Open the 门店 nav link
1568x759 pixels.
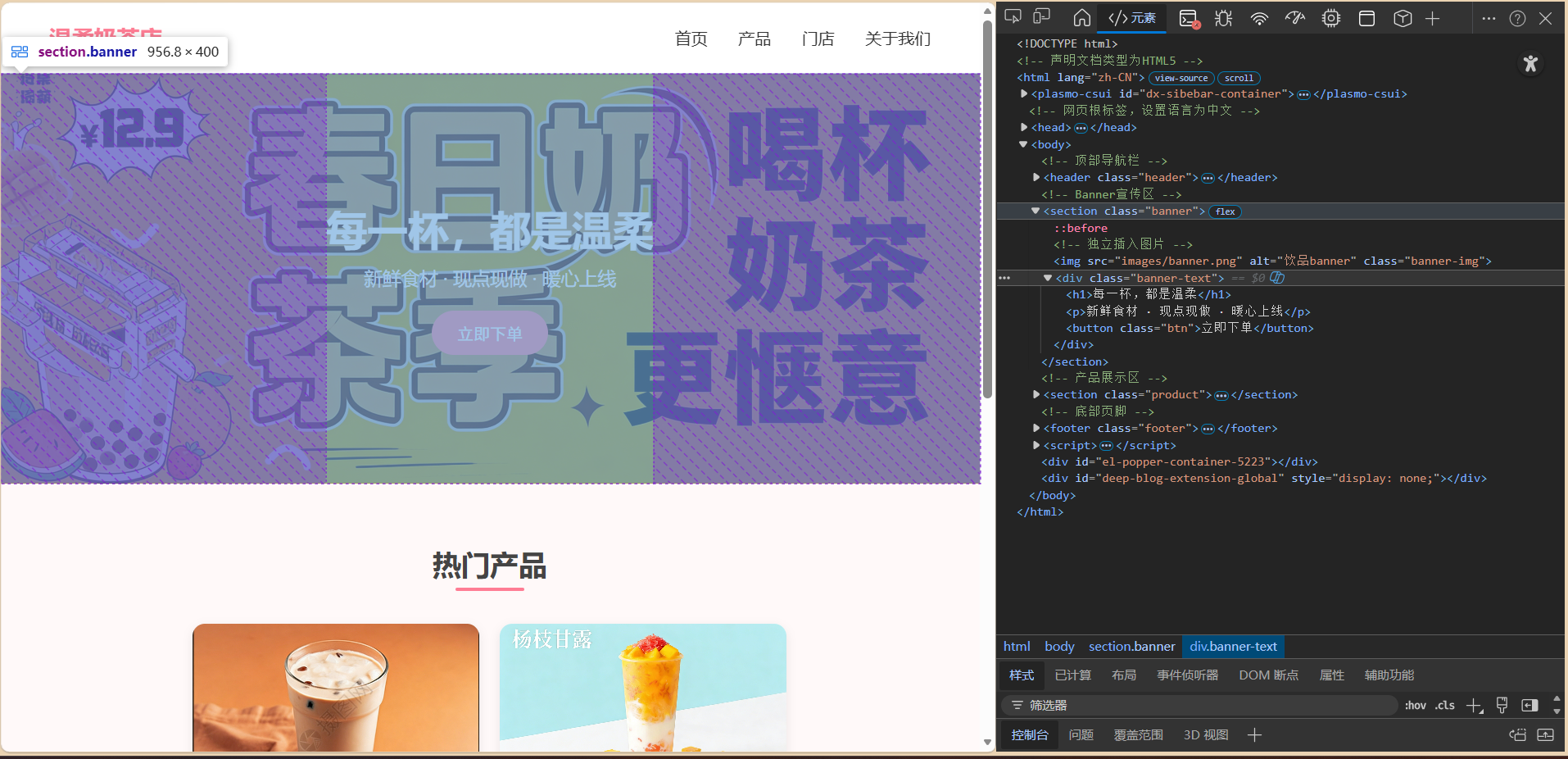click(x=818, y=39)
